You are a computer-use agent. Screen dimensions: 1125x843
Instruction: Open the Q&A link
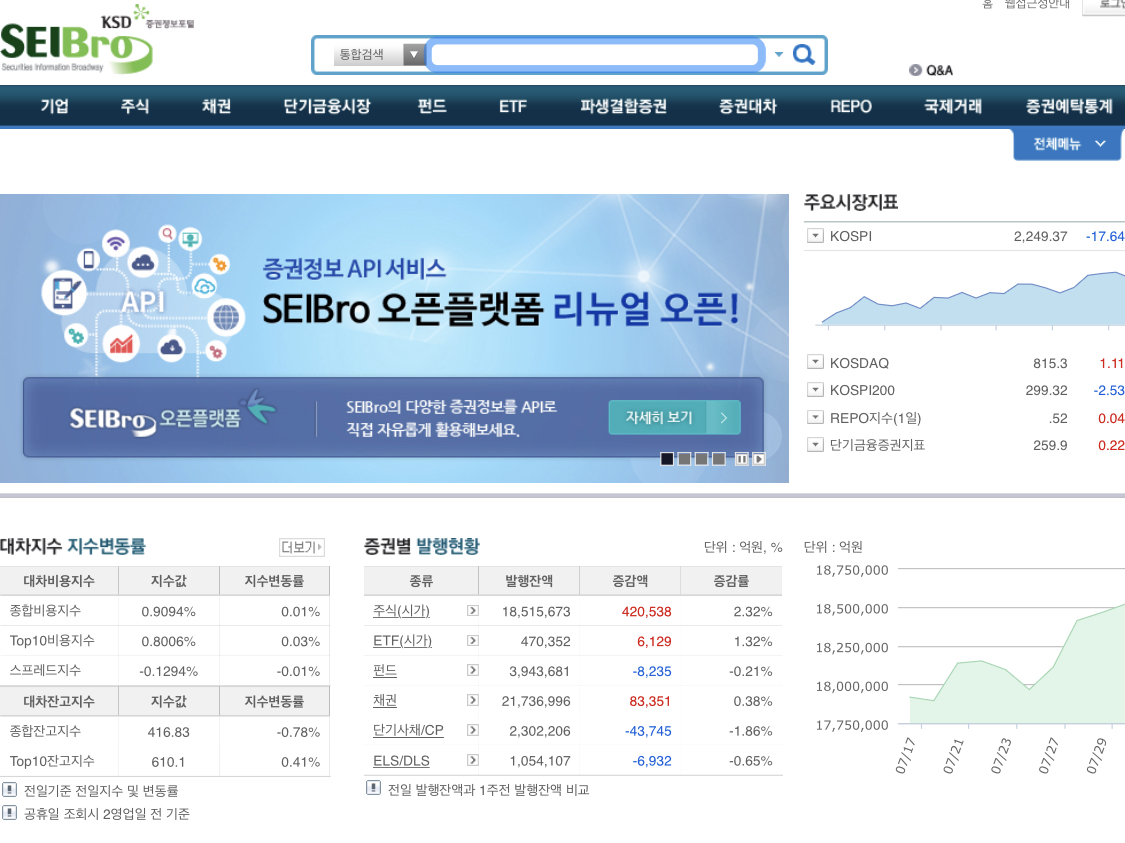938,70
